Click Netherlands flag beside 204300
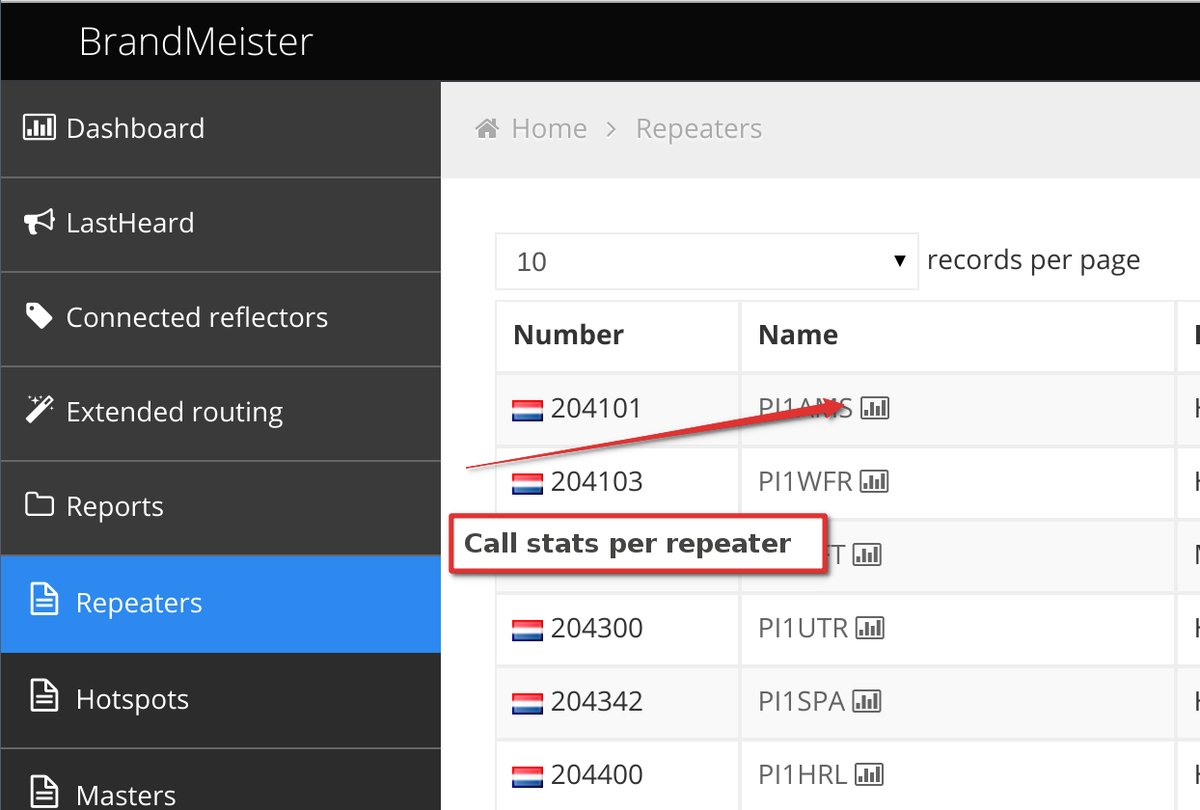 (x=527, y=629)
